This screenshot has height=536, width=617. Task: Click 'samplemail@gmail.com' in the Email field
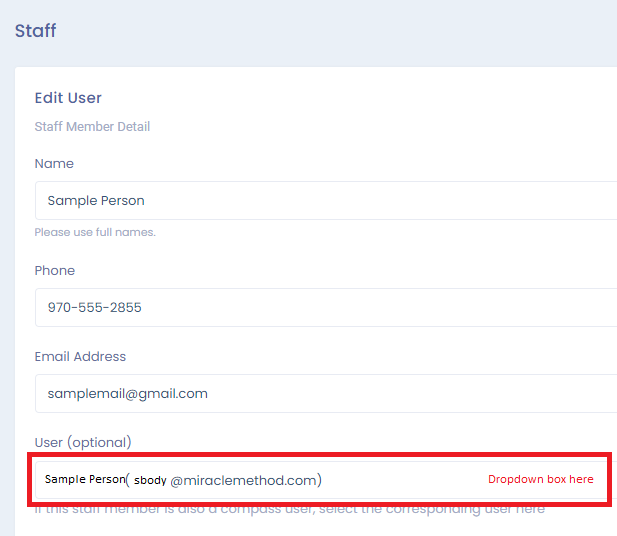point(127,393)
